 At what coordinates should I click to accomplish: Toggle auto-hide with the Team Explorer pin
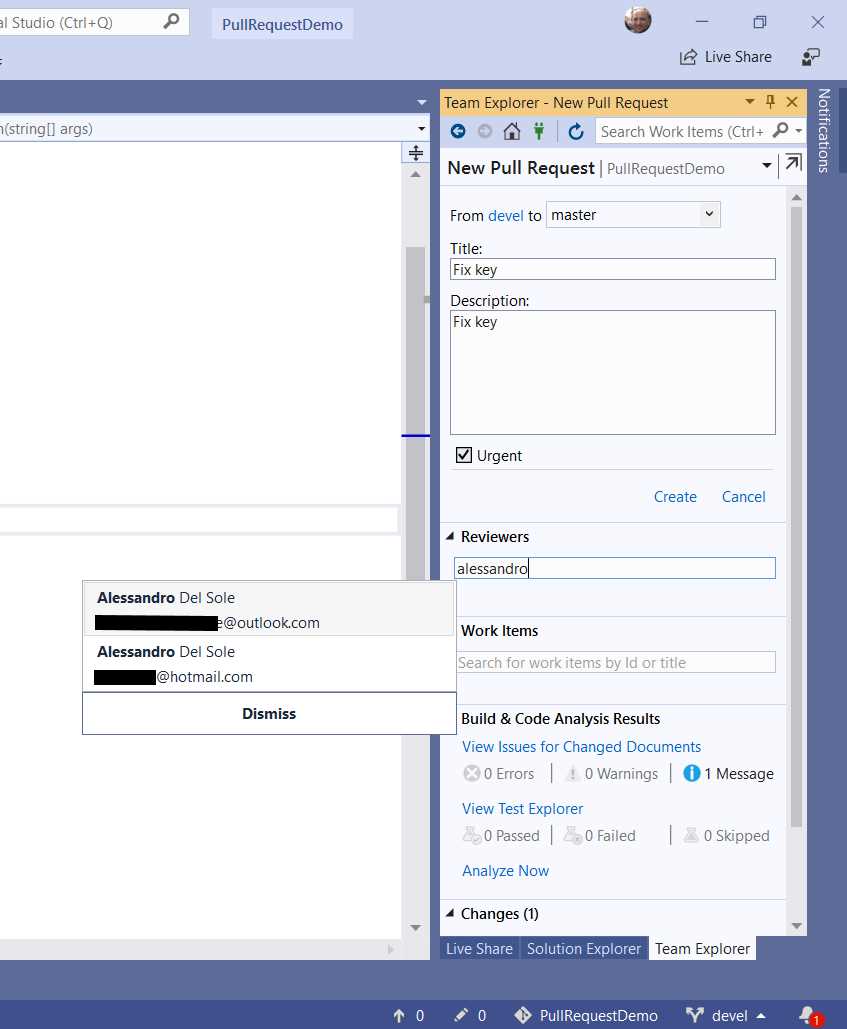coord(770,102)
